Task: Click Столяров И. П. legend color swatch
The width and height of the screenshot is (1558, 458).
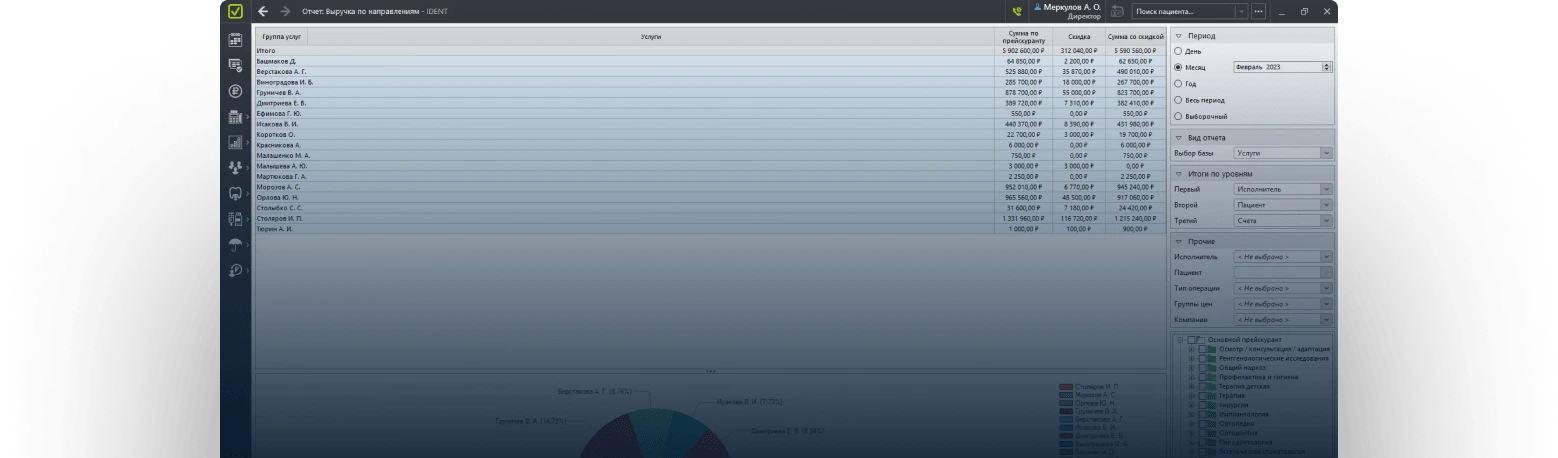Action: 1065,386
